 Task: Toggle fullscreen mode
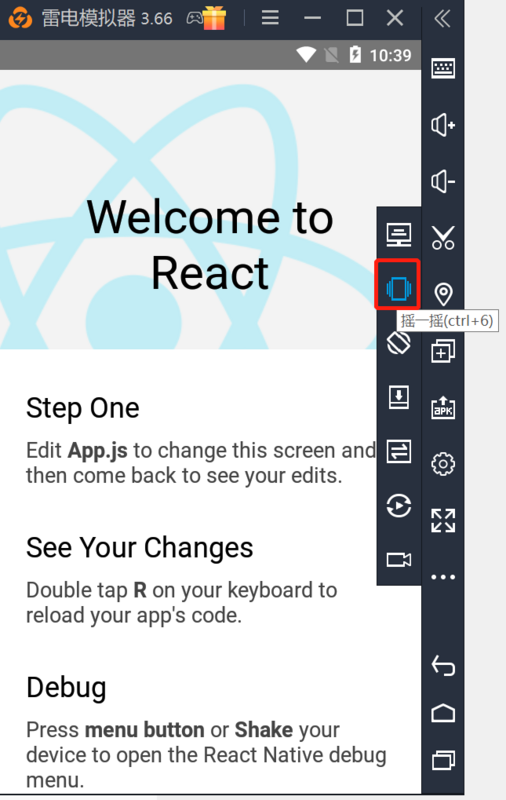(443, 520)
